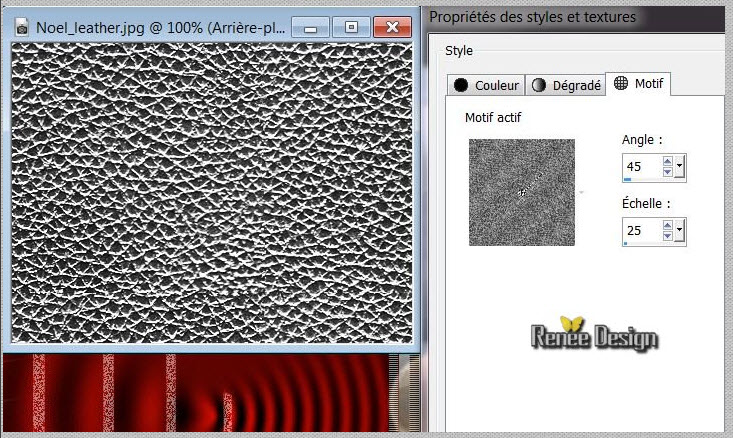The image size is (733, 438).
Task: Minimize the Noel_leather.jpg window
Action: (310, 27)
